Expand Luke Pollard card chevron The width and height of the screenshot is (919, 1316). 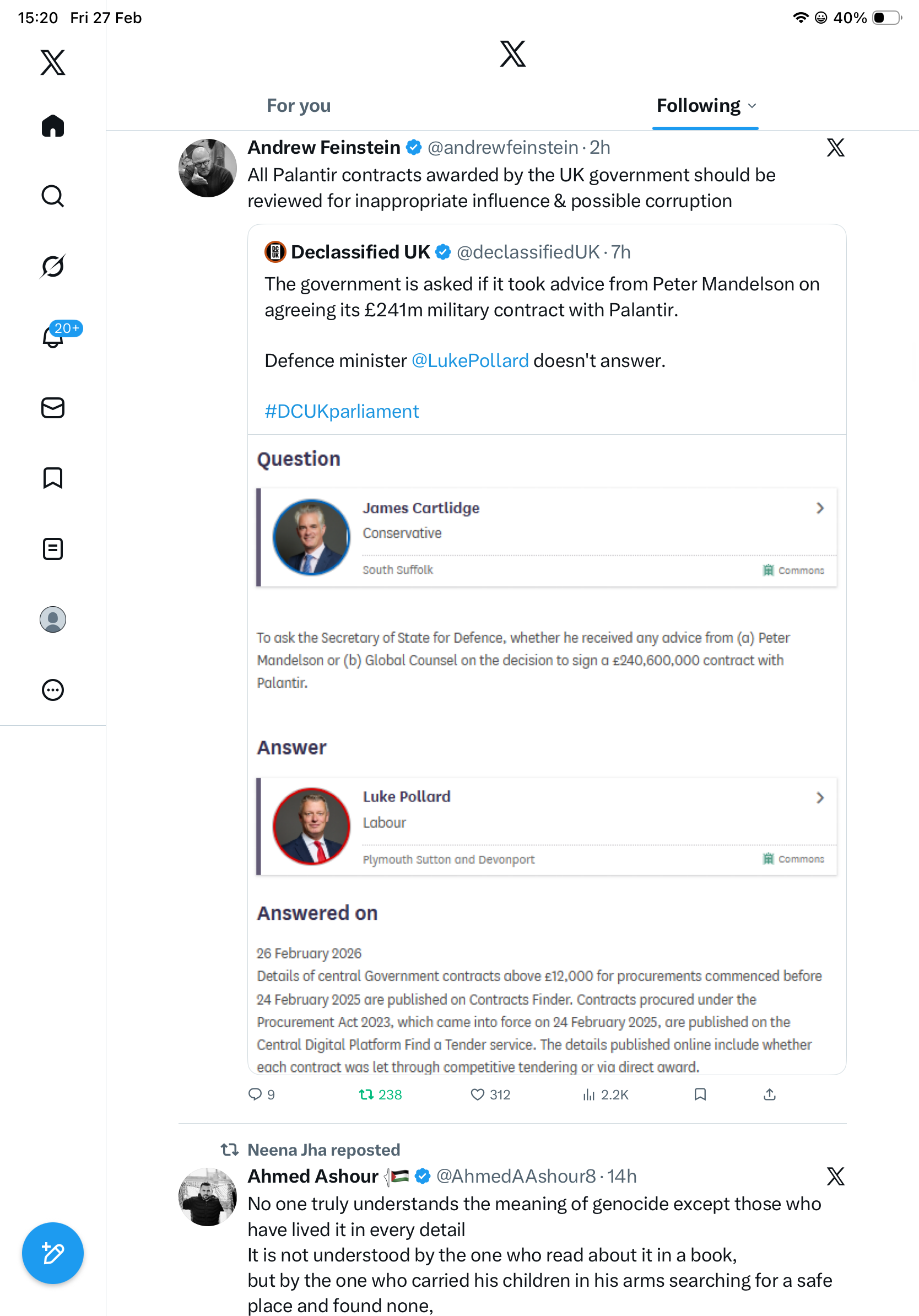pyautogui.click(x=820, y=797)
